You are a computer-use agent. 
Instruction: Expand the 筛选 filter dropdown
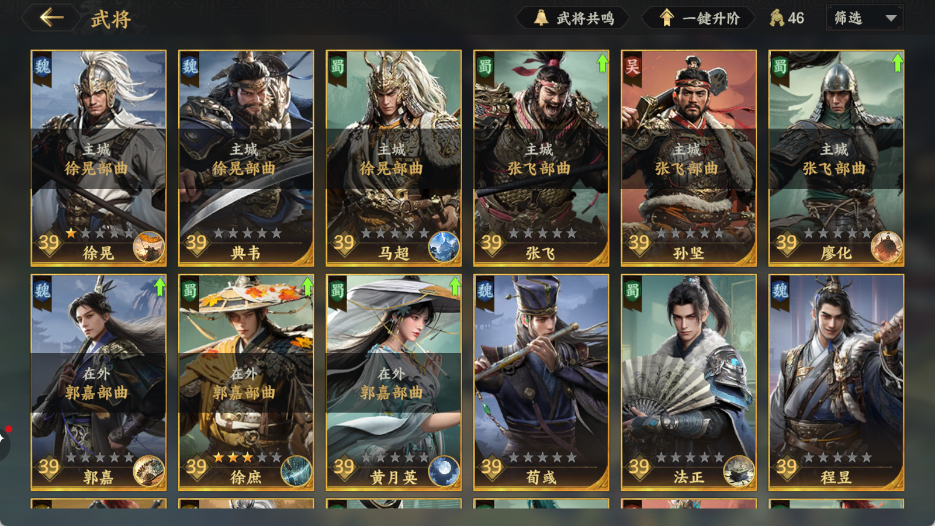click(865, 18)
